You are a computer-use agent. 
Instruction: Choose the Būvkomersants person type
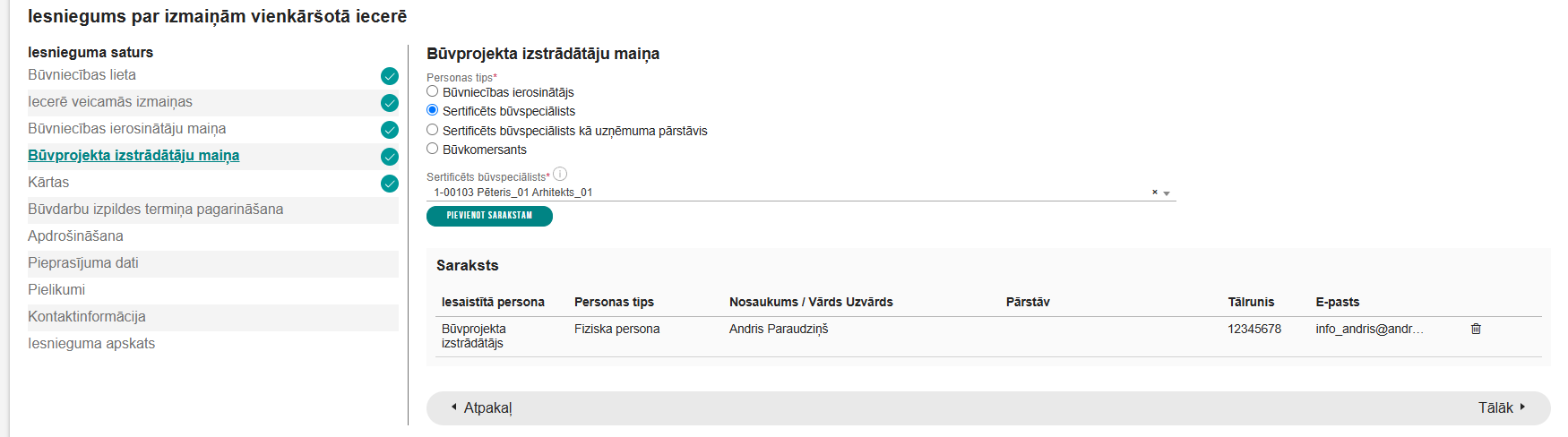(x=433, y=149)
